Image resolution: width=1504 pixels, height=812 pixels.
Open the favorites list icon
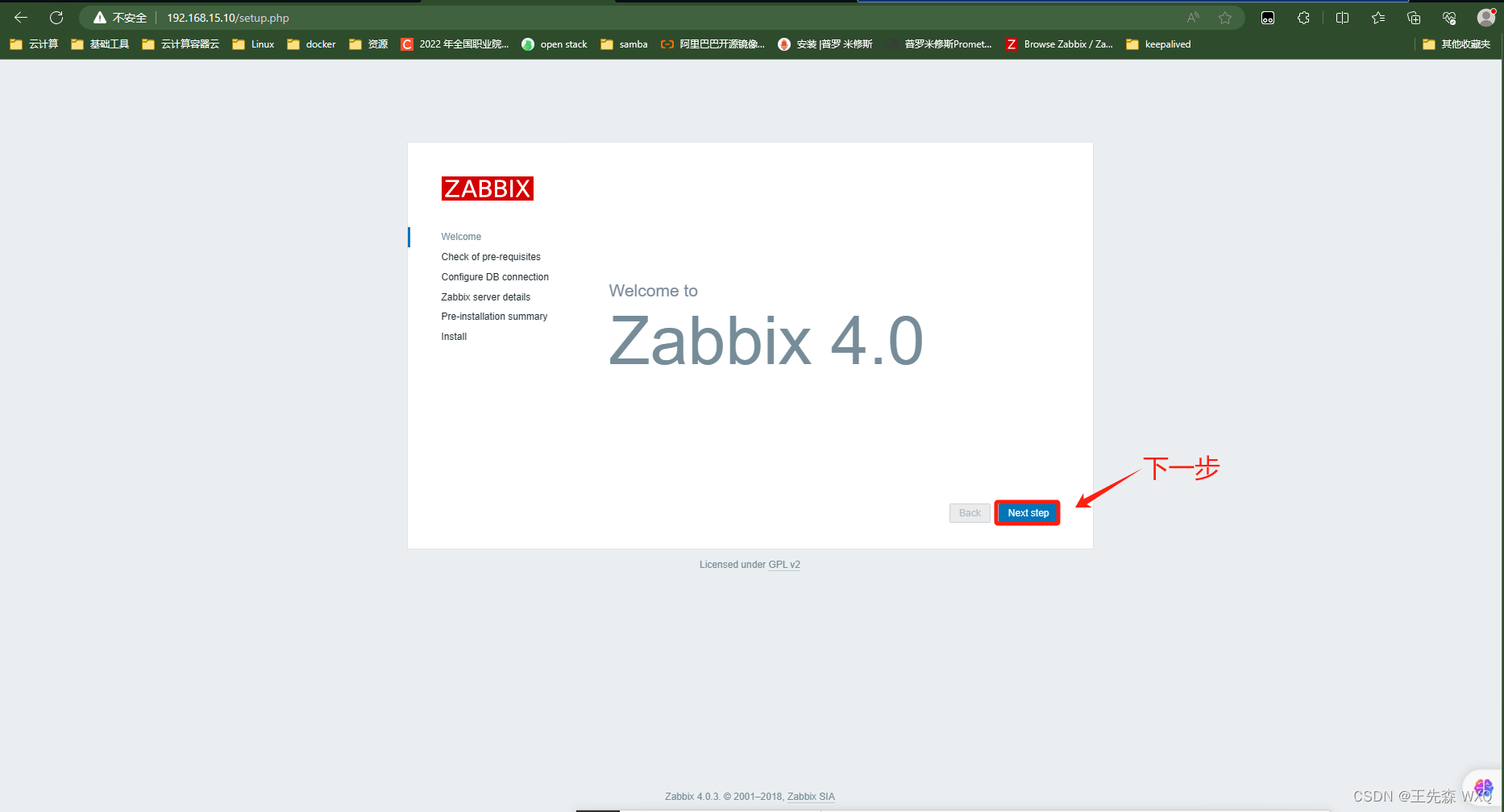tap(1378, 18)
